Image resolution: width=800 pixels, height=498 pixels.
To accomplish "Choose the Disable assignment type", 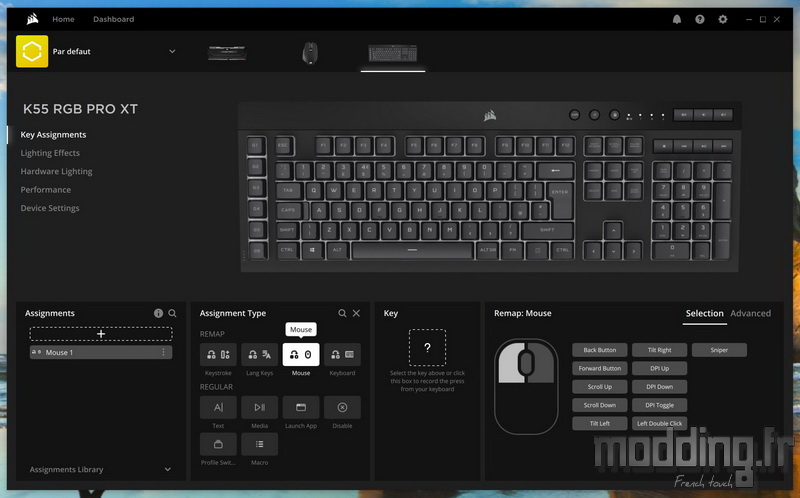I will pos(342,407).
